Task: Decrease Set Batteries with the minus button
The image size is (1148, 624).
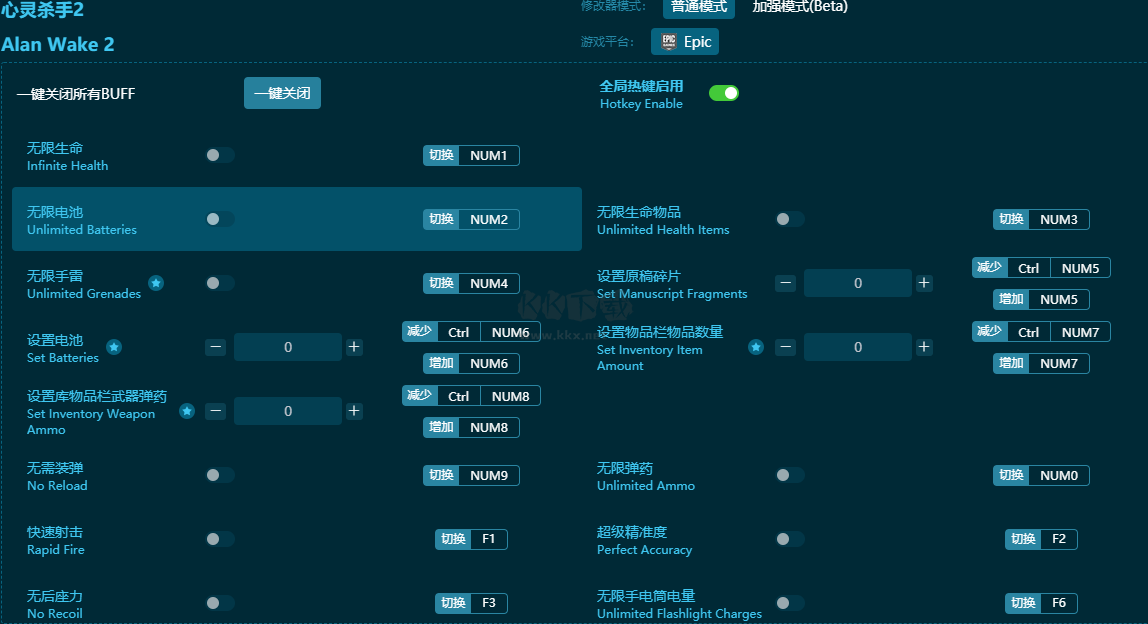Action: [215, 347]
